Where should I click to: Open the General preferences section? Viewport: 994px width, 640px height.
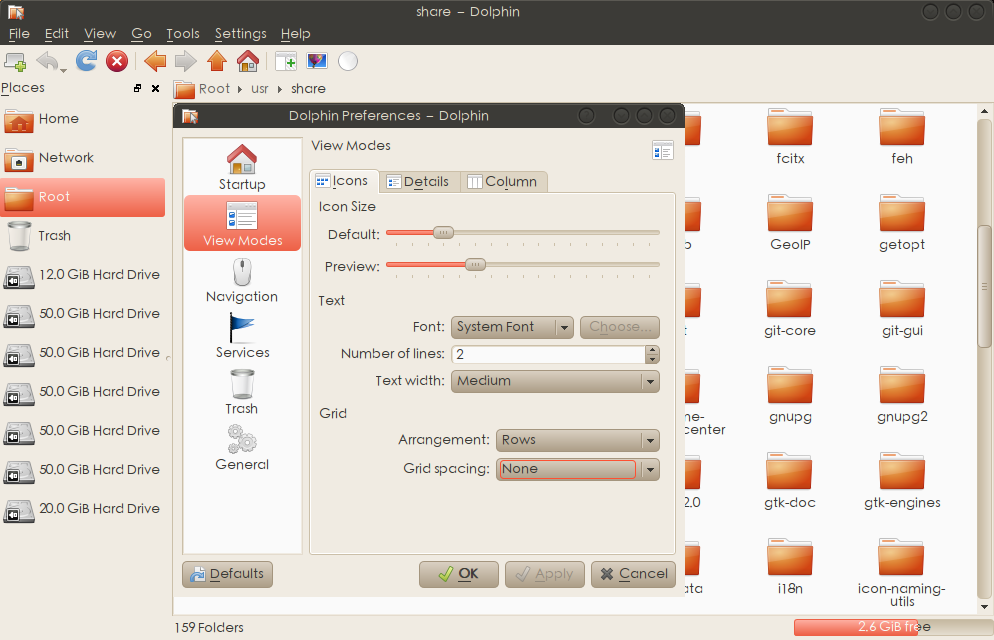242,448
